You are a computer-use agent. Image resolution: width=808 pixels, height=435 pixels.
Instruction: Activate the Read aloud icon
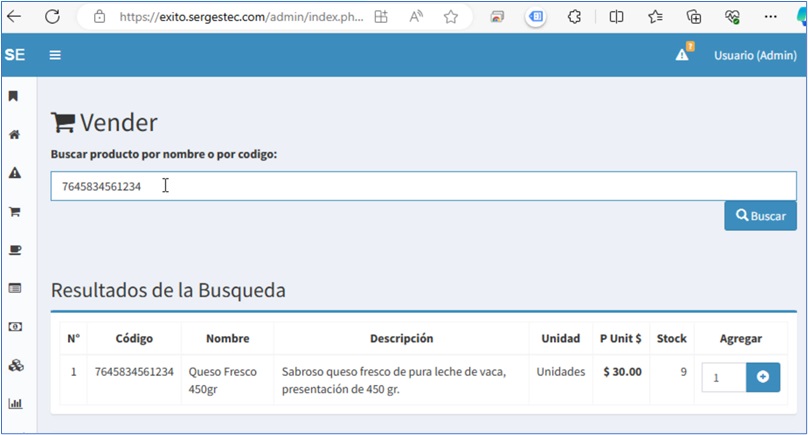pyautogui.click(x=416, y=16)
